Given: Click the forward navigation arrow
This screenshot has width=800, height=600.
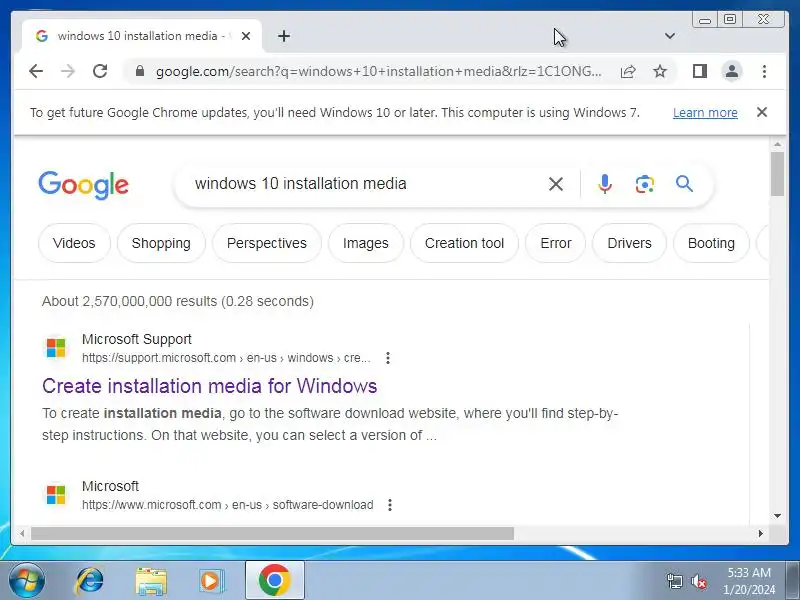Looking at the screenshot, I should 67,71.
